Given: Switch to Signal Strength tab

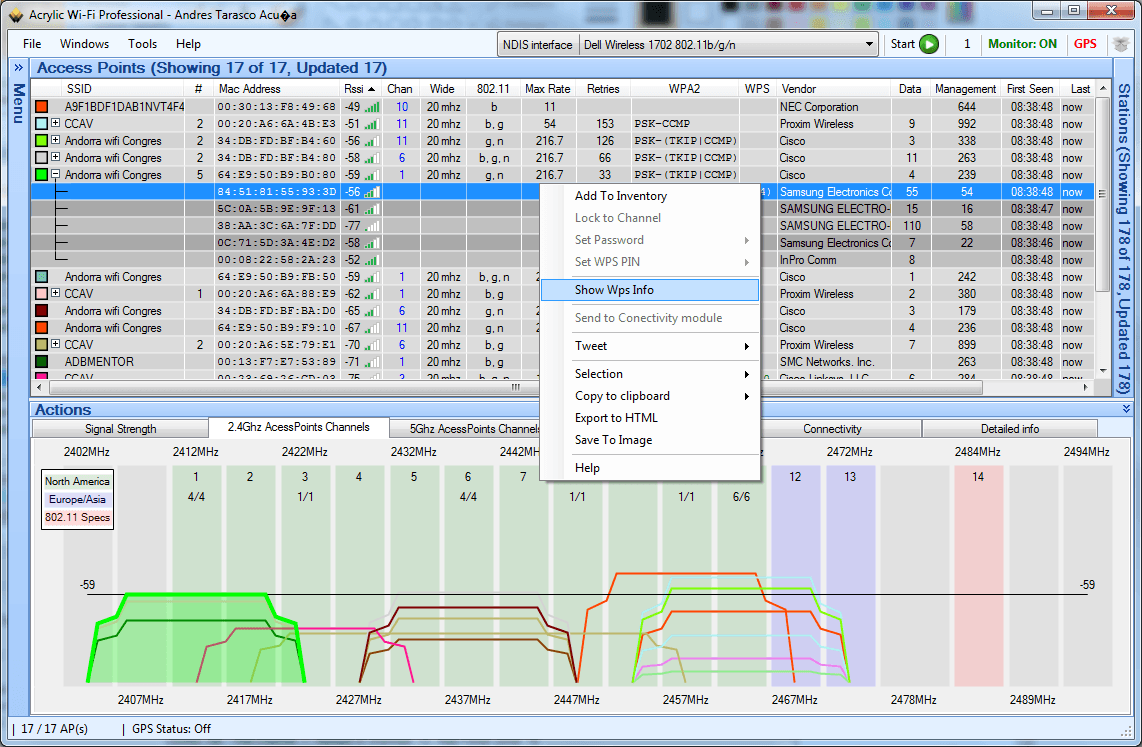Looking at the screenshot, I should point(120,429).
